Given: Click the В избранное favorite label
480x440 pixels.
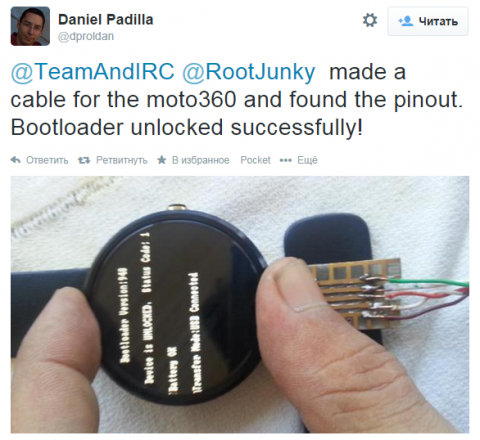Looking at the screenshot, I should coord(201,160).
